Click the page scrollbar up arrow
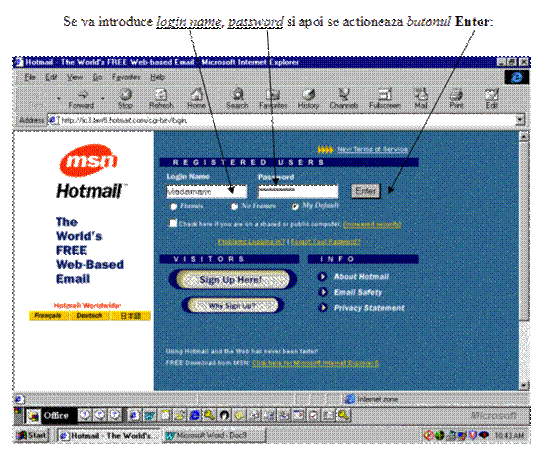Viewport: 536px width, 451px height. pos(524,137)
